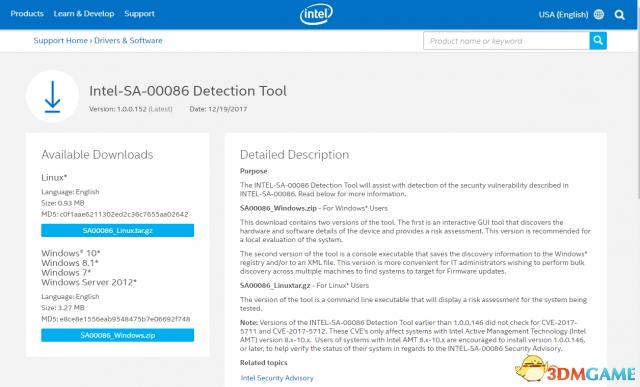Click the Intel logo in header
The width and height of the screenshot is (640, 387).
pos(316,14)
